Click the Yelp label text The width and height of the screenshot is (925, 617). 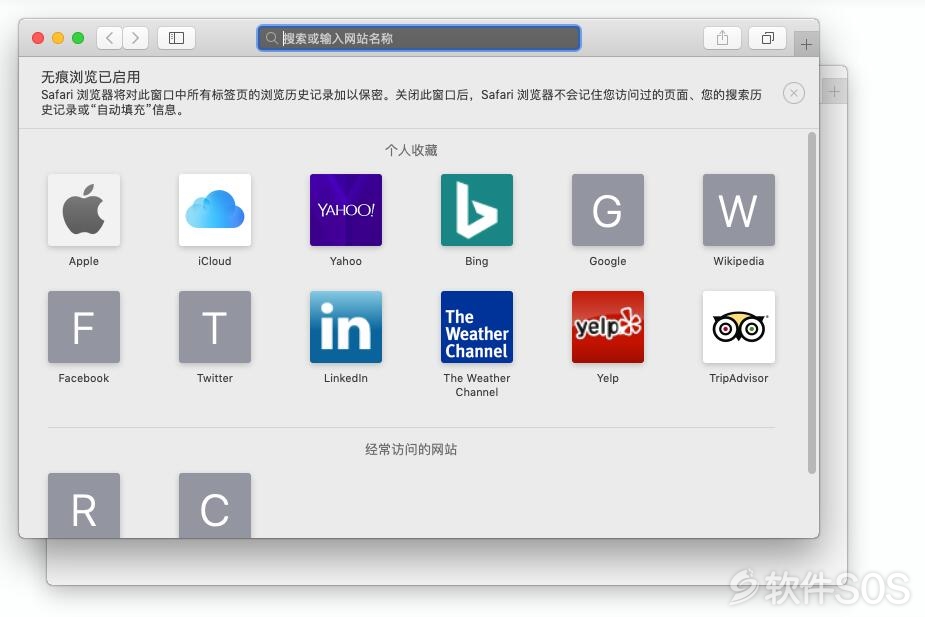(x=608, y=378)
